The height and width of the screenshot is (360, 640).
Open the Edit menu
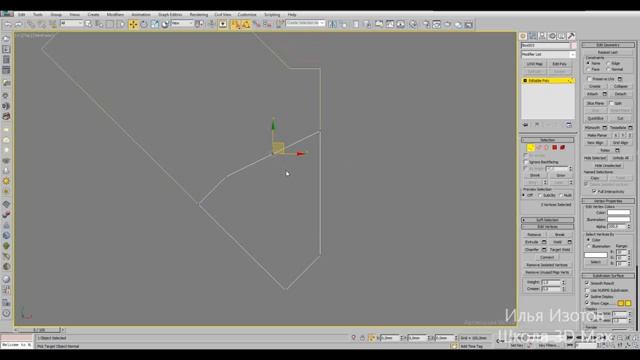[x=22, y=15]
